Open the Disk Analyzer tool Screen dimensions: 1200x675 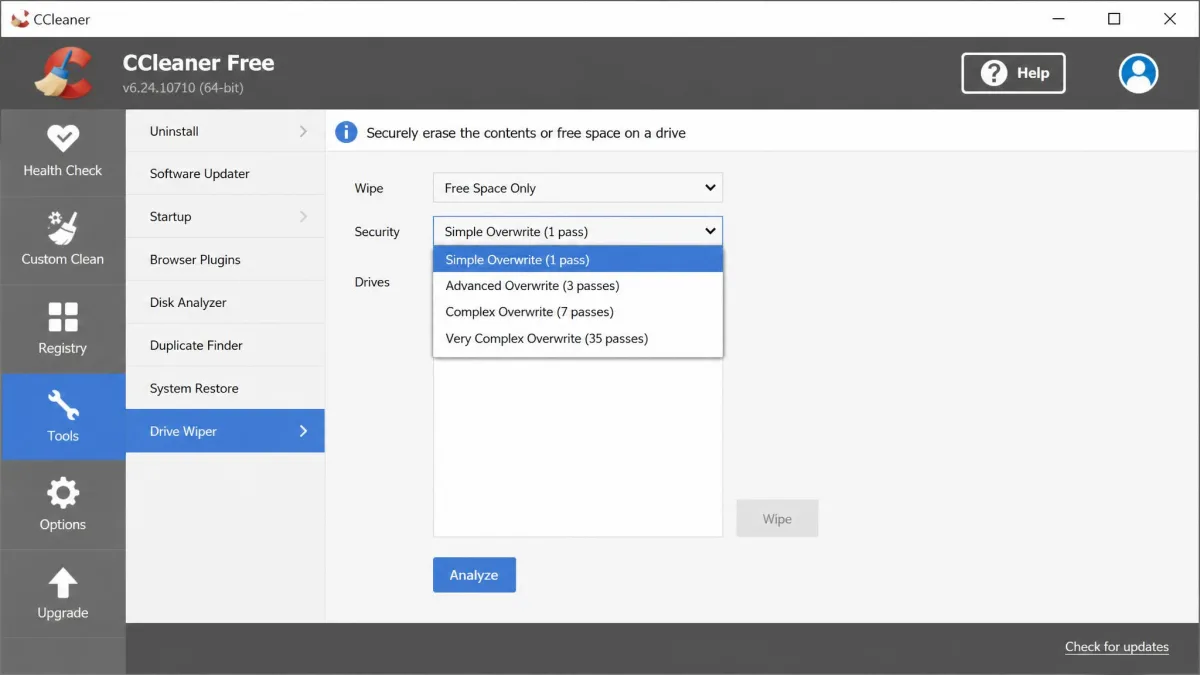[x=225, y=303]
